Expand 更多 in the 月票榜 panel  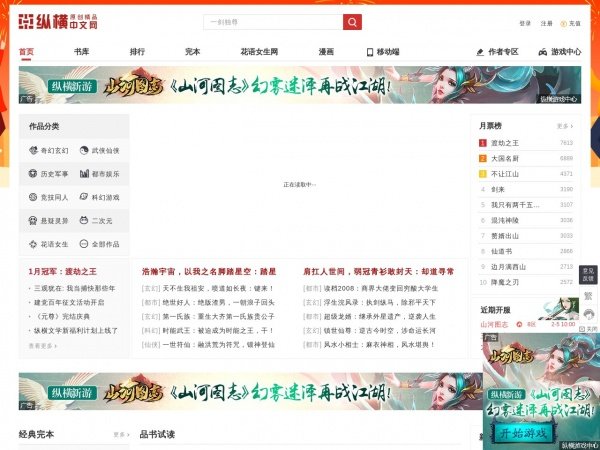[565, 126]
